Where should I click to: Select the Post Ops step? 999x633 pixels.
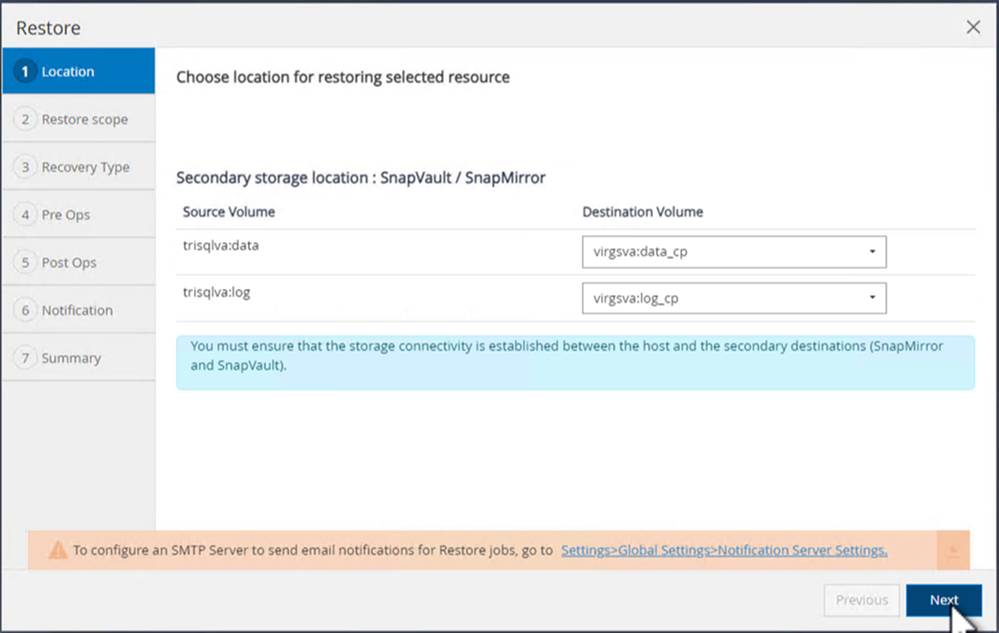pos(68,262)
